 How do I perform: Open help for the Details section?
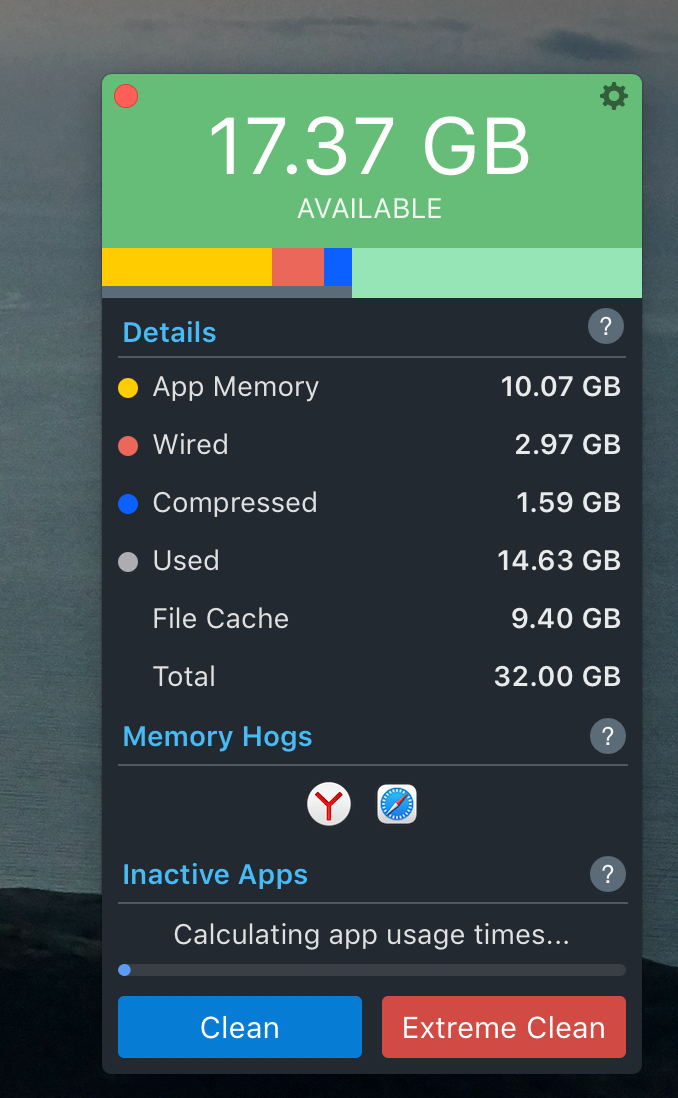606,327
